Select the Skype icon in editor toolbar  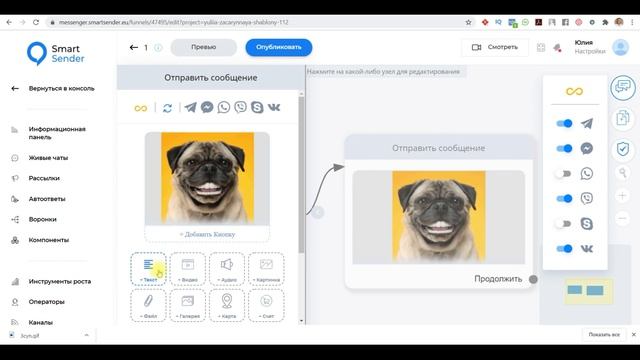257,107
